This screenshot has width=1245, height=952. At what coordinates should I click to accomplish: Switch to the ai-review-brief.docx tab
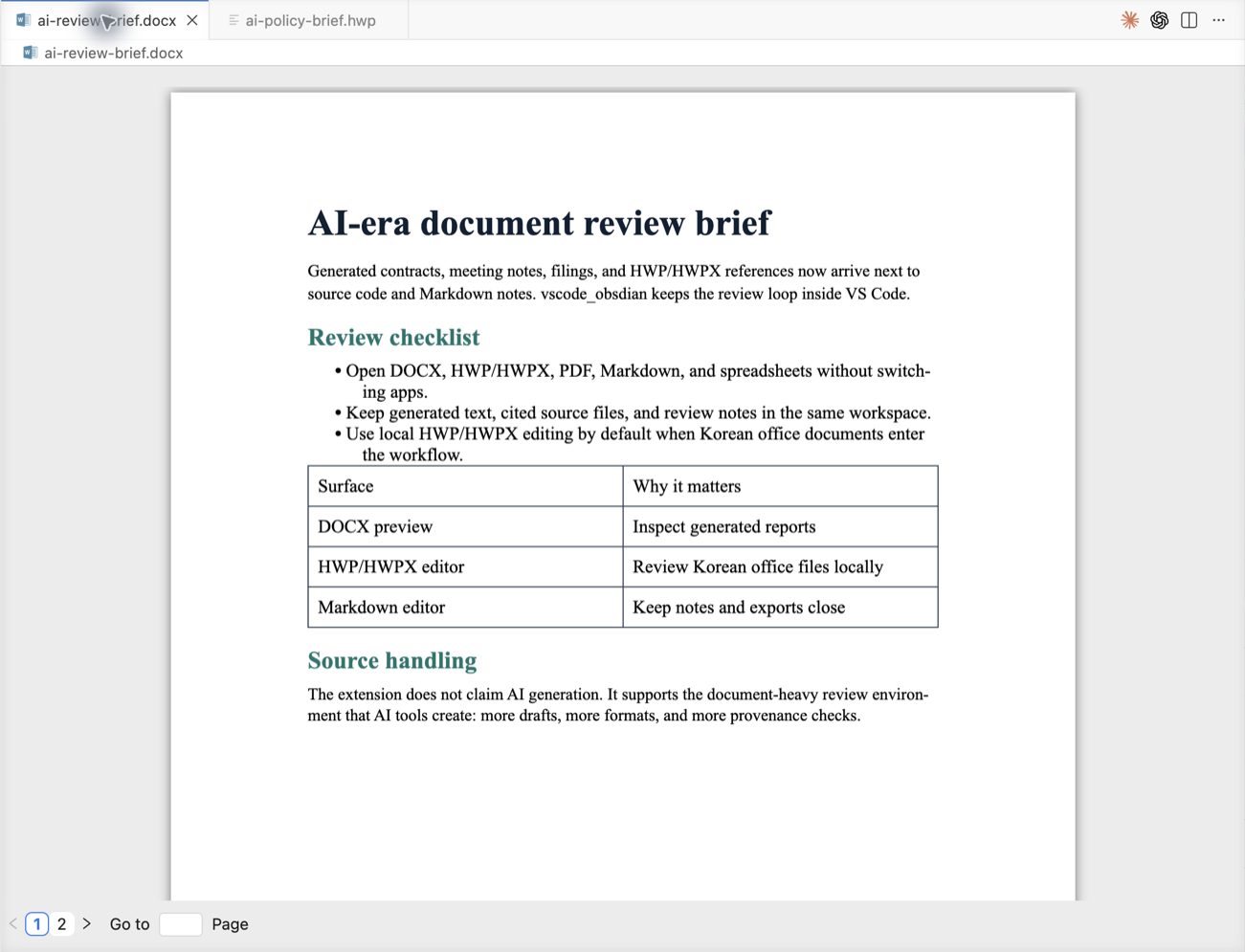pos(105,20)
